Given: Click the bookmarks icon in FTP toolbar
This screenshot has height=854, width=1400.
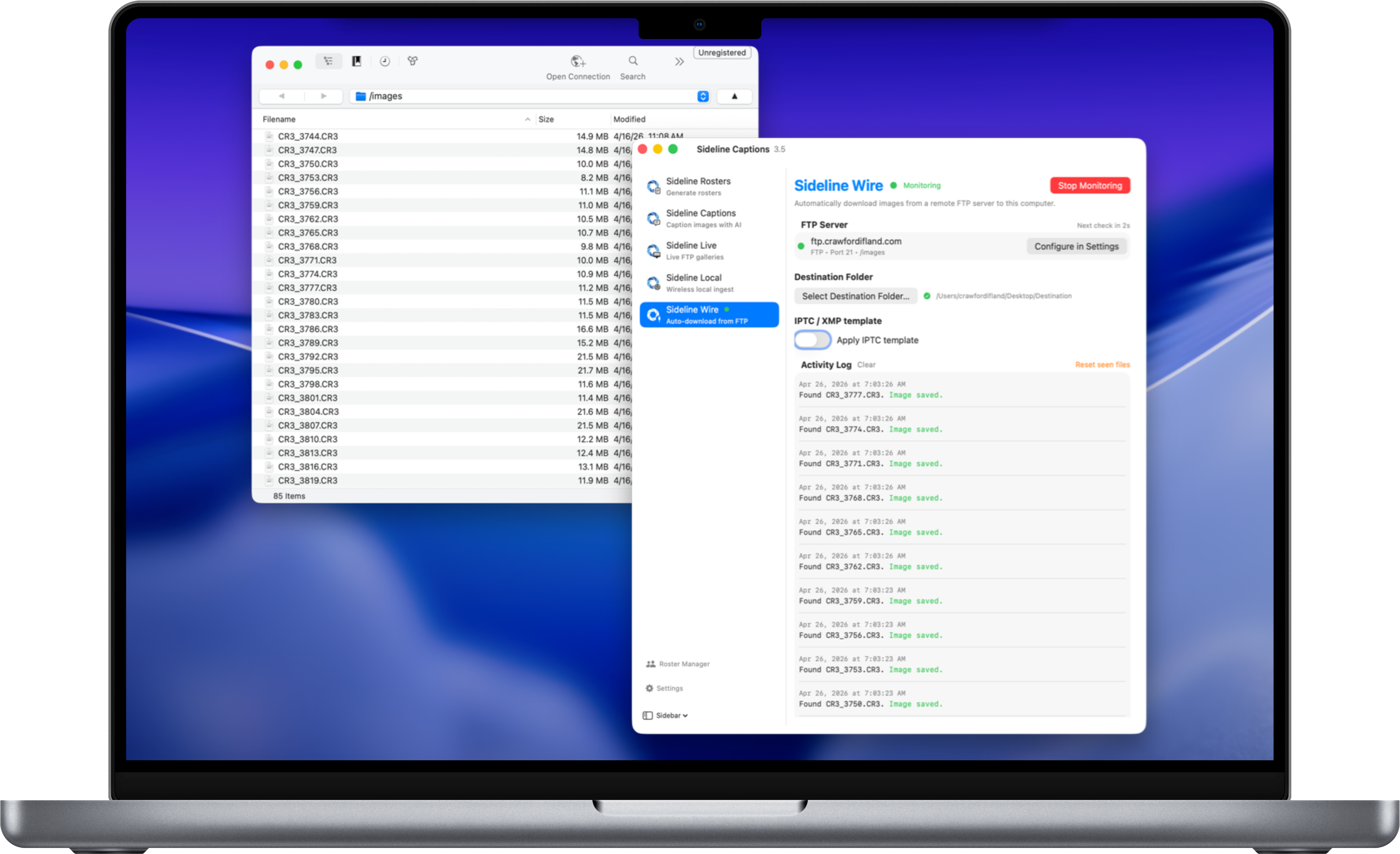Looking at the screenshot, I should tap(357, 62).
